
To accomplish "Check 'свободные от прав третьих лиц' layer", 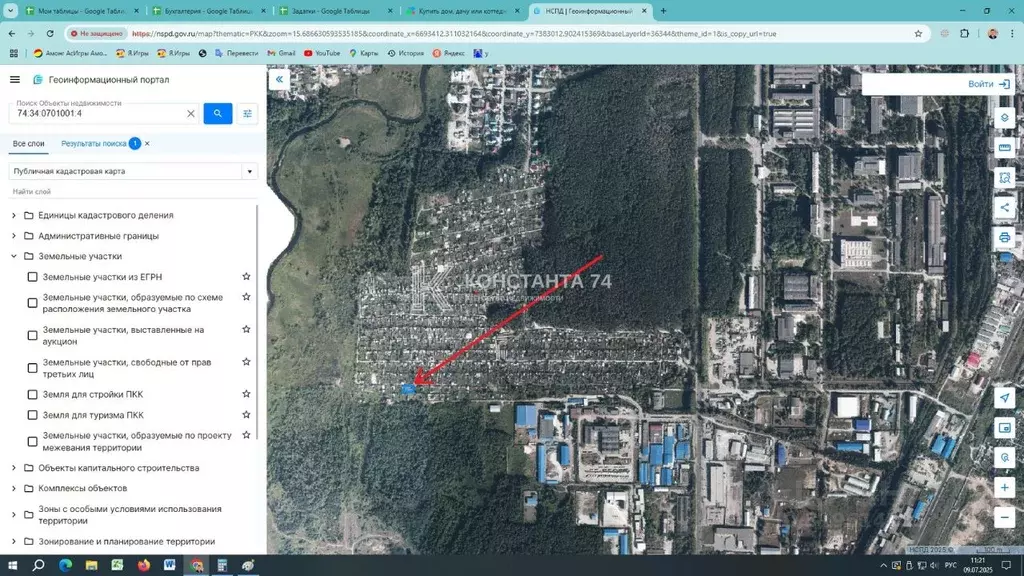I will point(32,368).
